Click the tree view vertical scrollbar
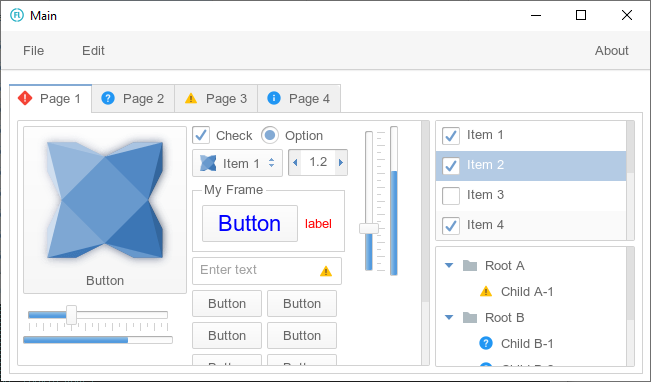 pyautogui.click(x=630, y=307)
